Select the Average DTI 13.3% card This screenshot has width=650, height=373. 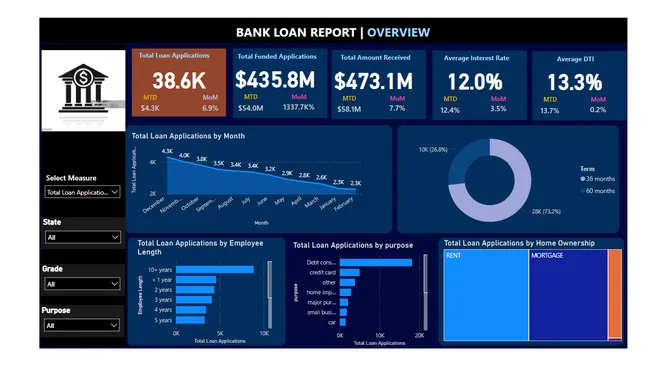579,86
